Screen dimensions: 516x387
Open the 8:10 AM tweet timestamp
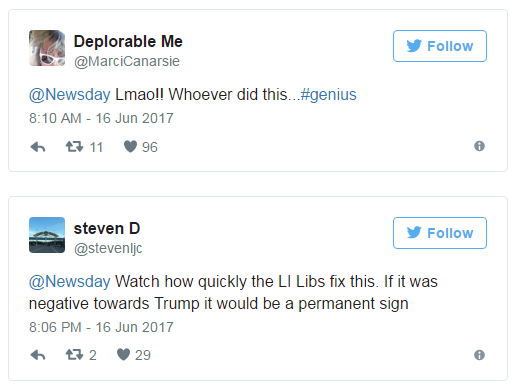(x=101, y=118)
